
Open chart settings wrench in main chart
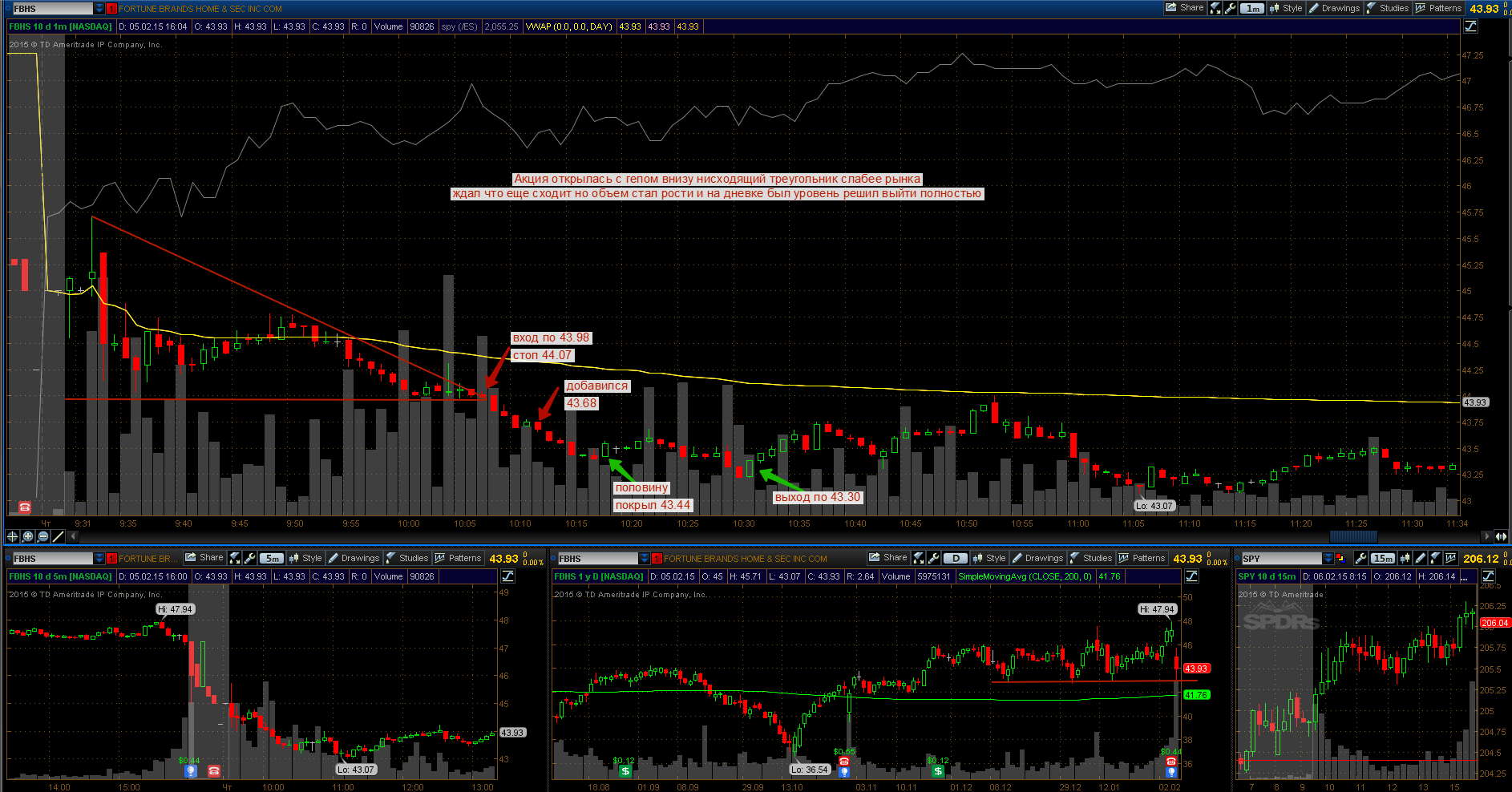[x=1231, y=8]
